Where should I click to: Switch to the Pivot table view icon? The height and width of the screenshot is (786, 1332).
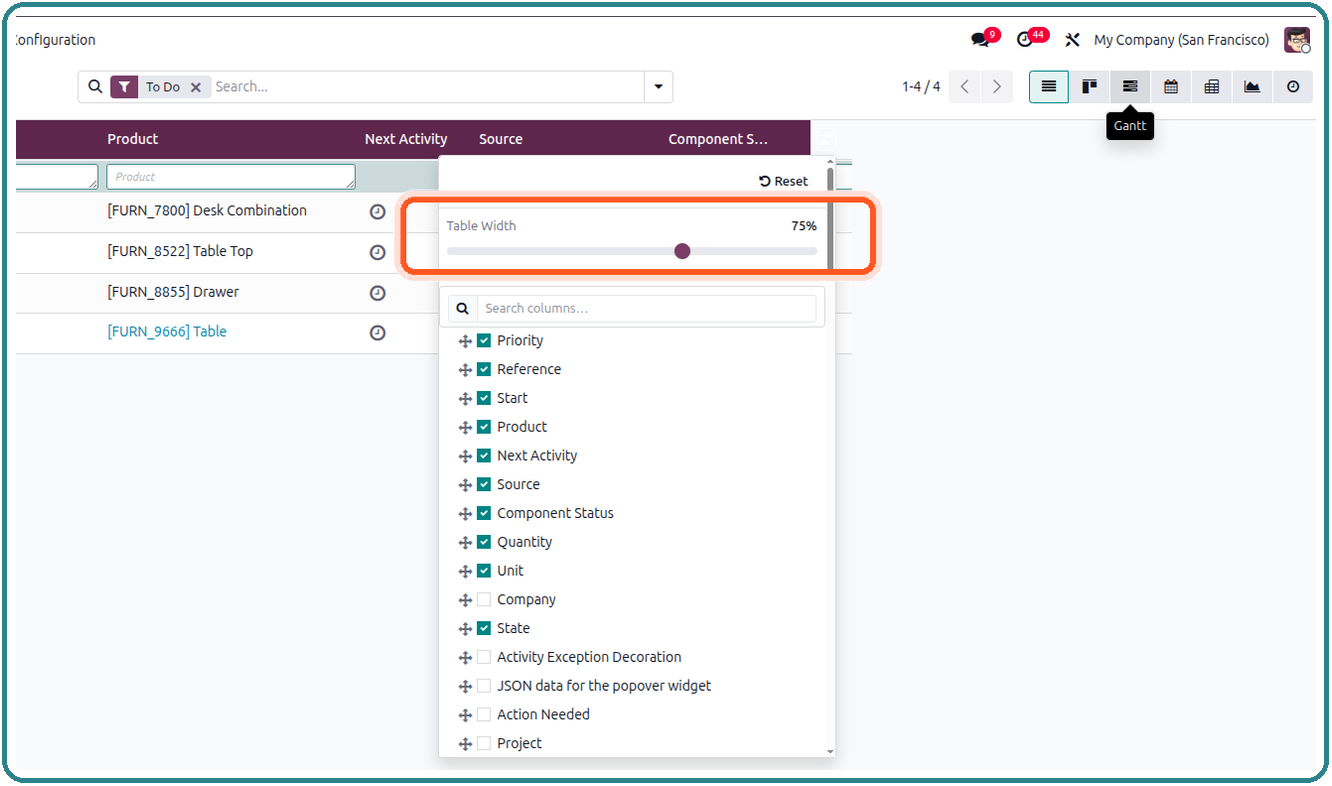(x=1212, y=87)
